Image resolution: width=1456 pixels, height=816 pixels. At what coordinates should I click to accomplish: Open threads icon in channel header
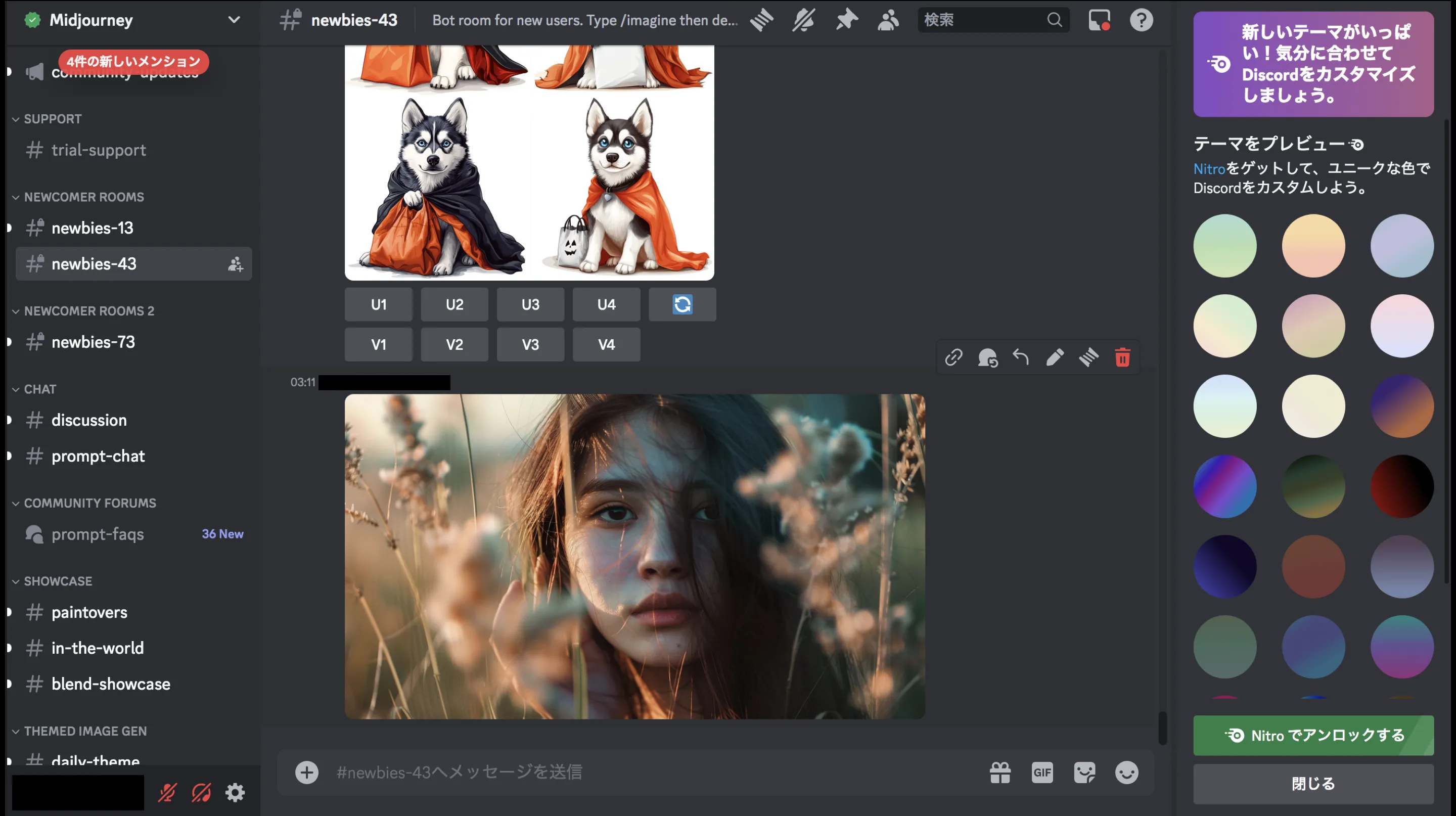pos(761,20)
